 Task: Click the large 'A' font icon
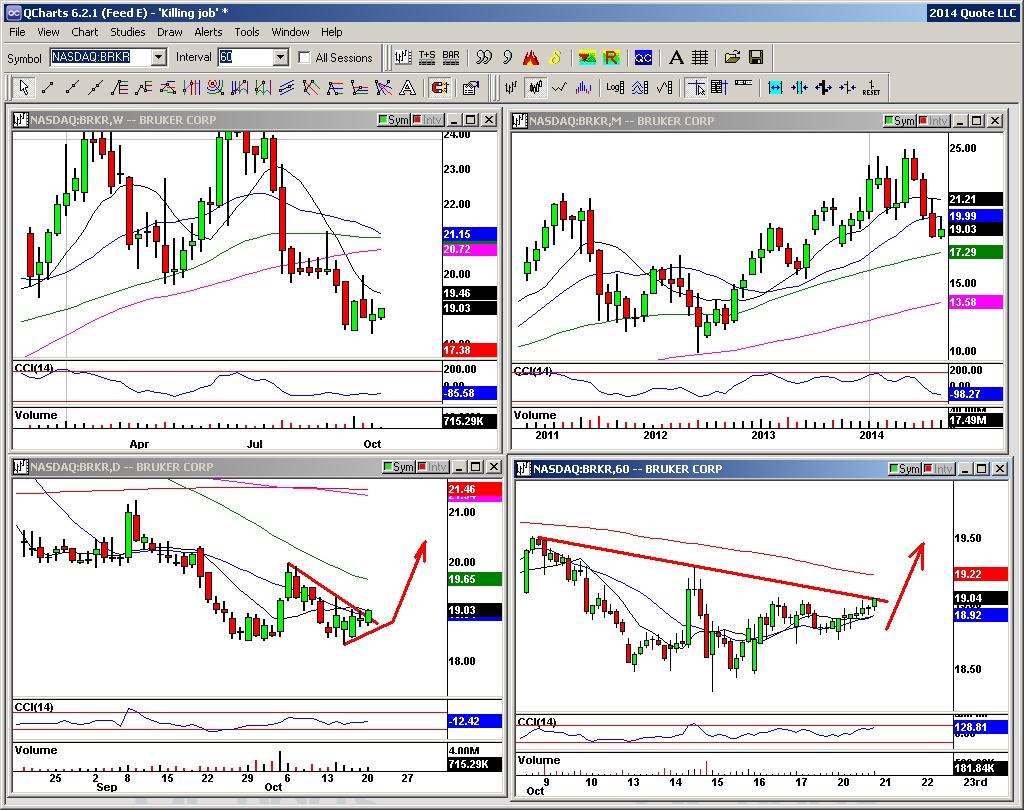676,57
